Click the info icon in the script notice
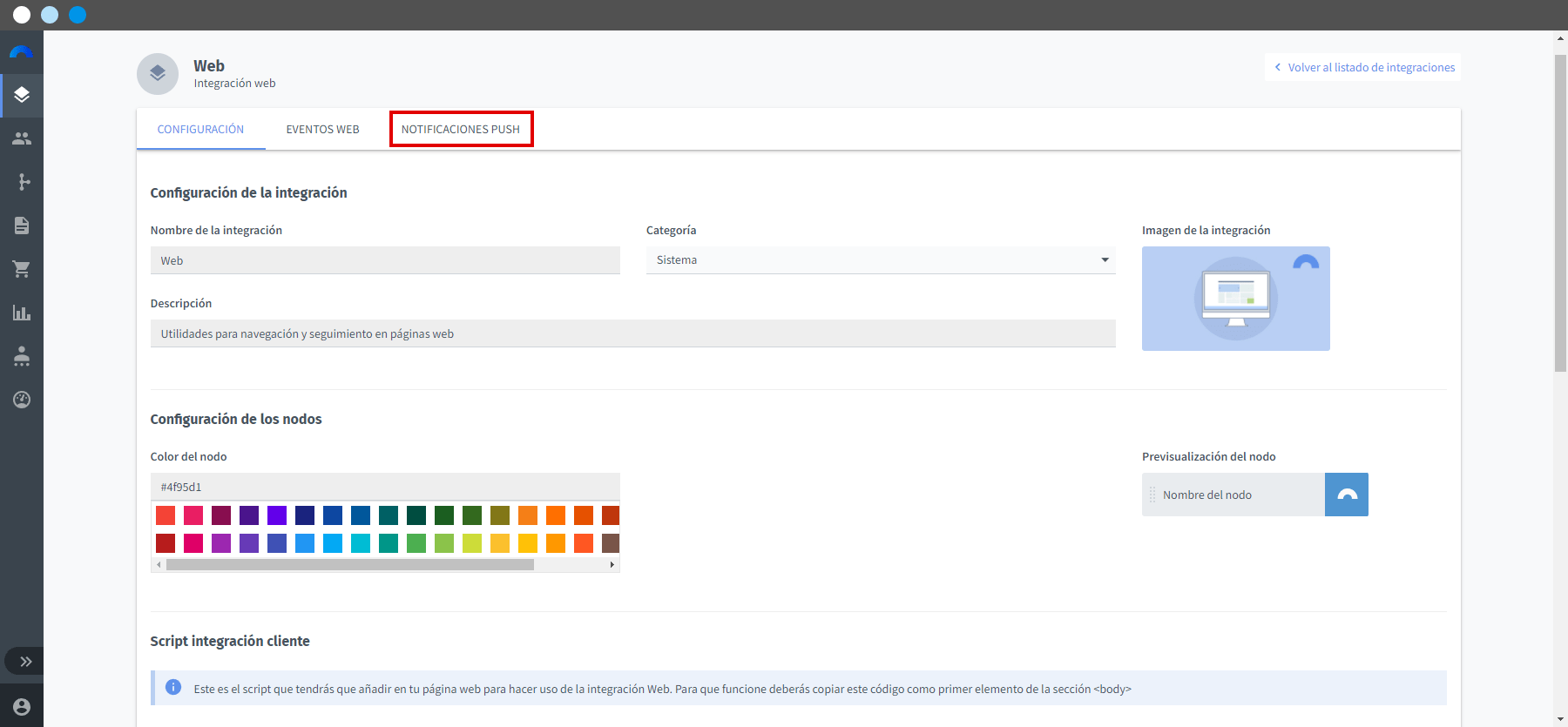 (173, 688)
